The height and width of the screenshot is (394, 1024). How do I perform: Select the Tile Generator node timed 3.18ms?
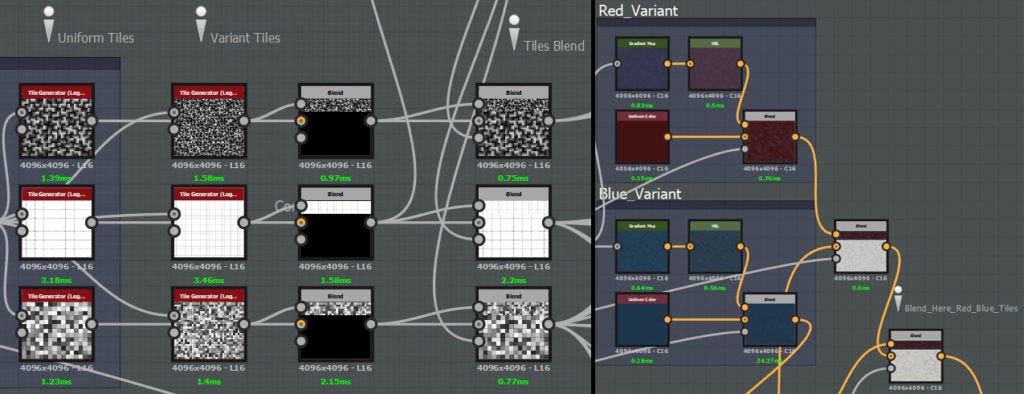tap(57, 223)
